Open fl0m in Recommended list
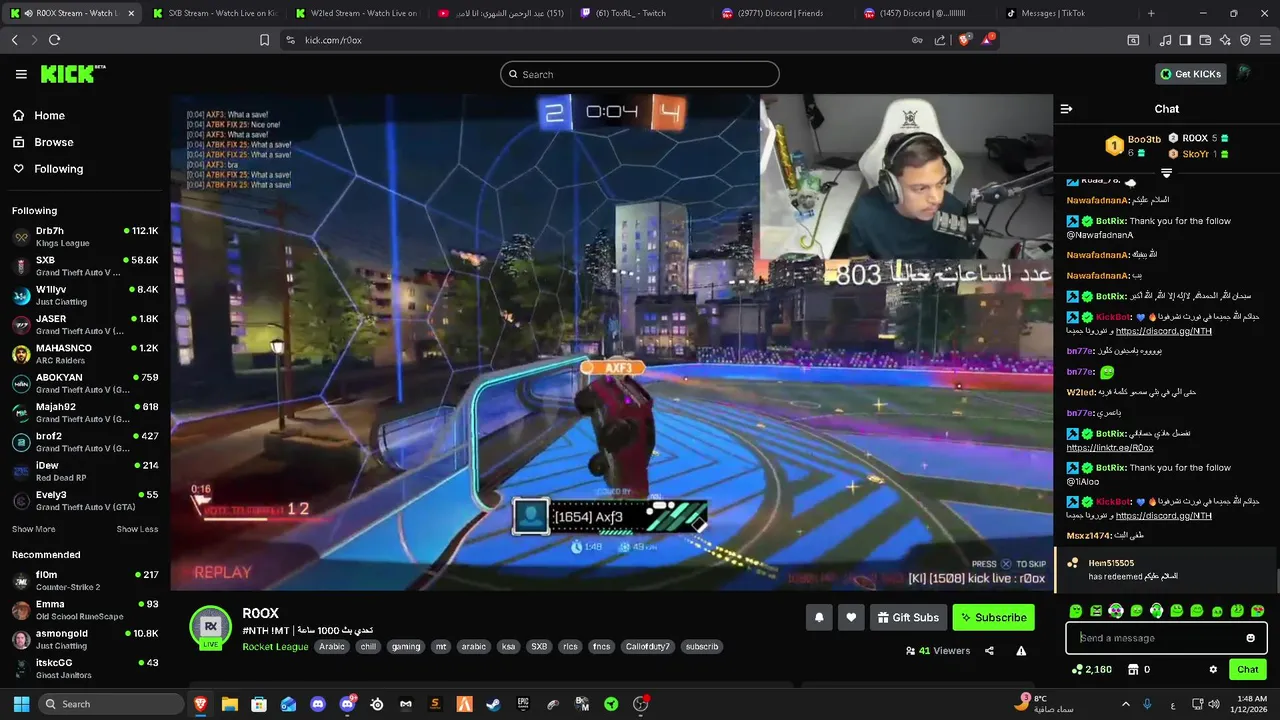Screen dimensions: 1280x720 (85, 580)
